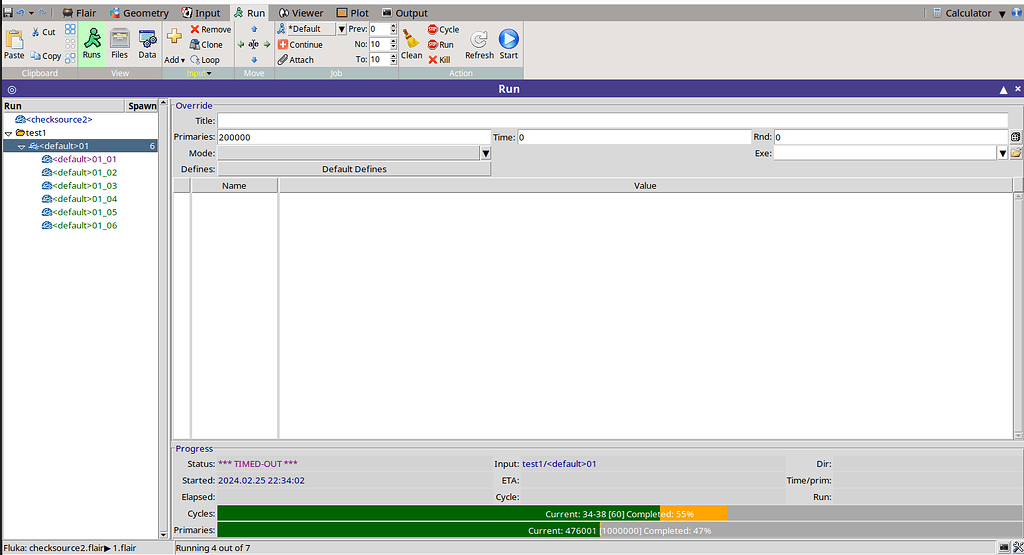
Task: Click the Title input field
Action: tap(613, 121)
